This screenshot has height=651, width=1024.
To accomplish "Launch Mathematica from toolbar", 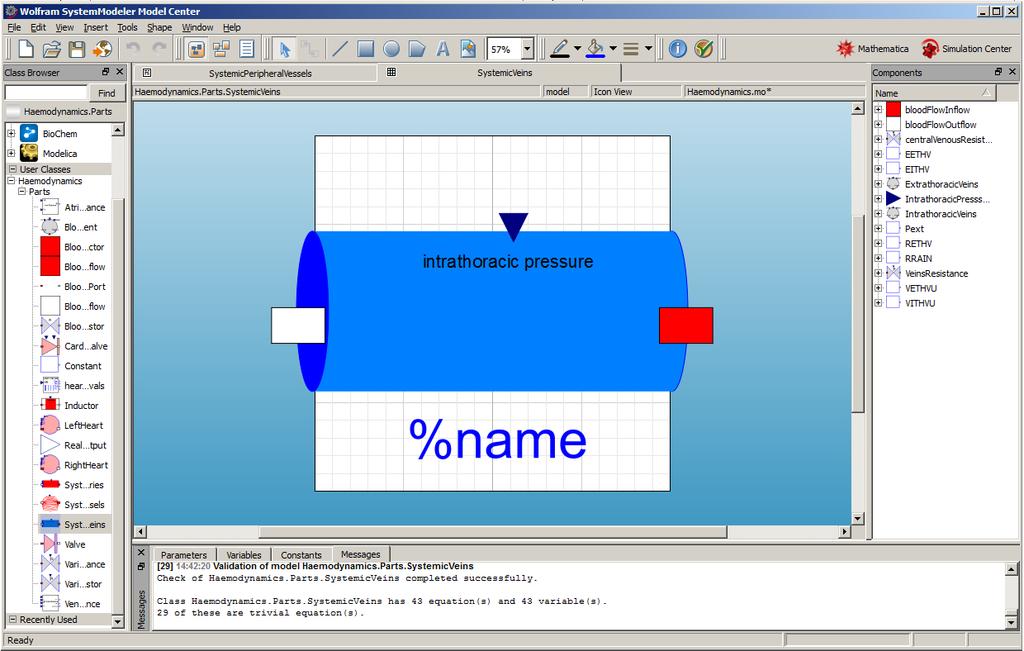I will pos(872,49).
